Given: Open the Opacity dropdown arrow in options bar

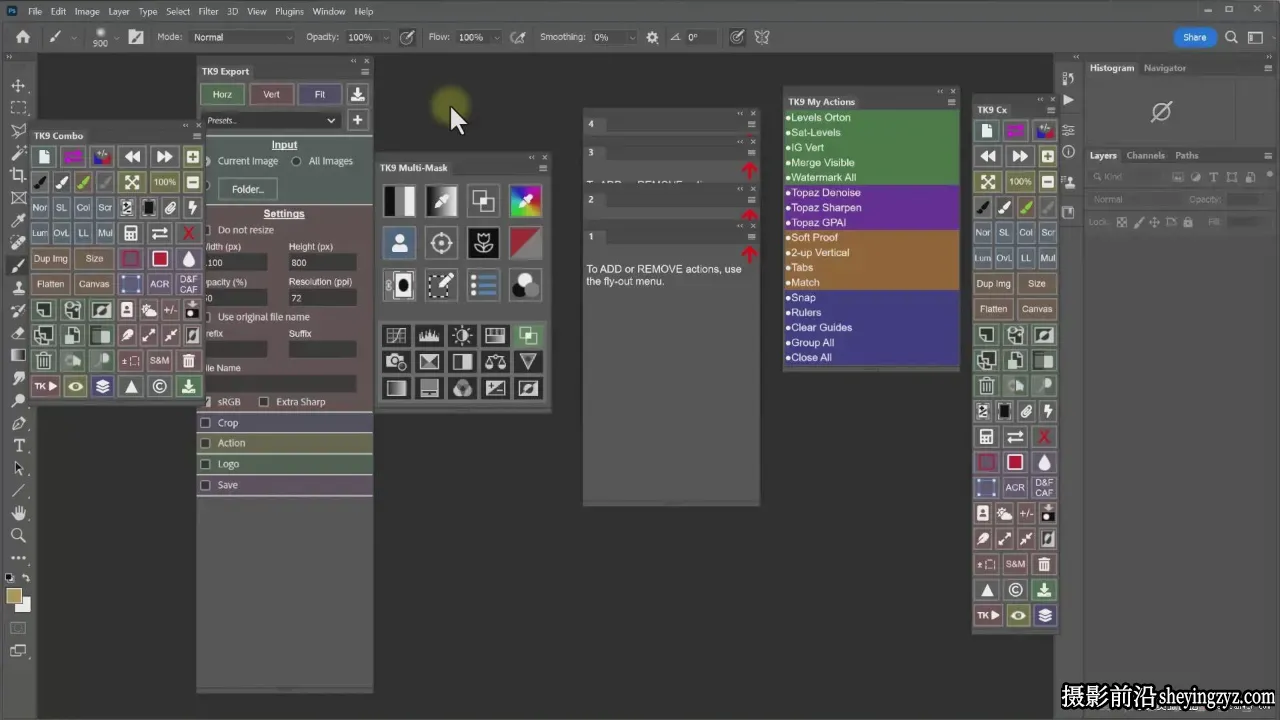Looking at the screenshot, I should 384,37.
